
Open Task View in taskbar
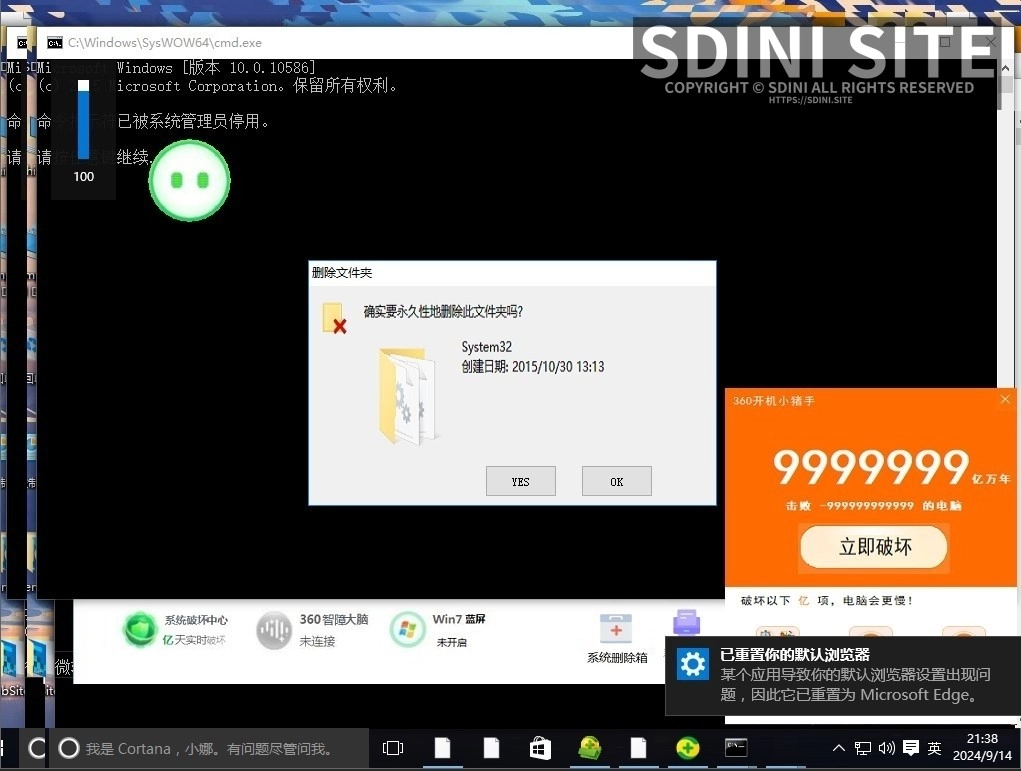393,748
